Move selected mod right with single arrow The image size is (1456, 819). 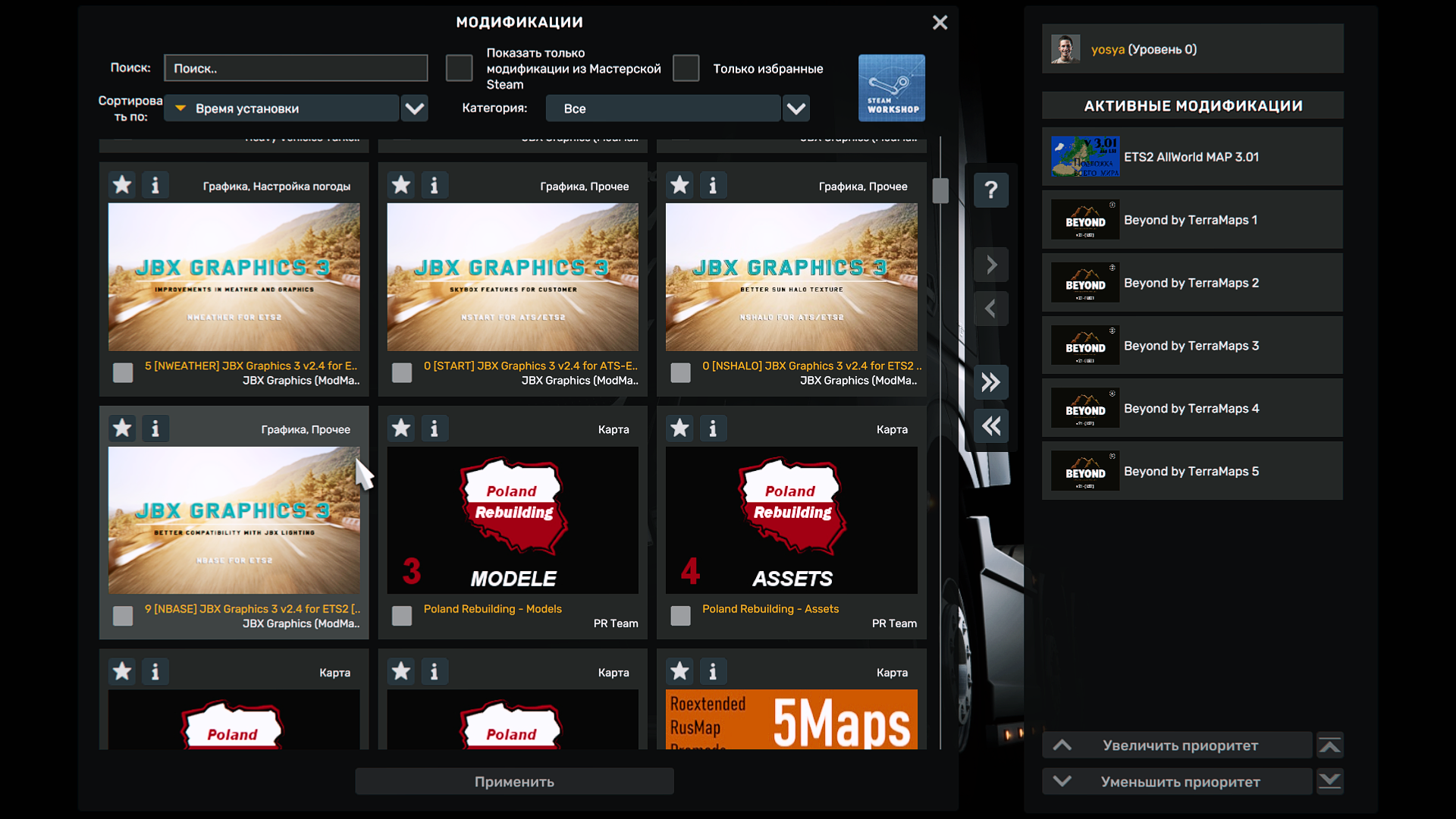click(x=990, y=265)
